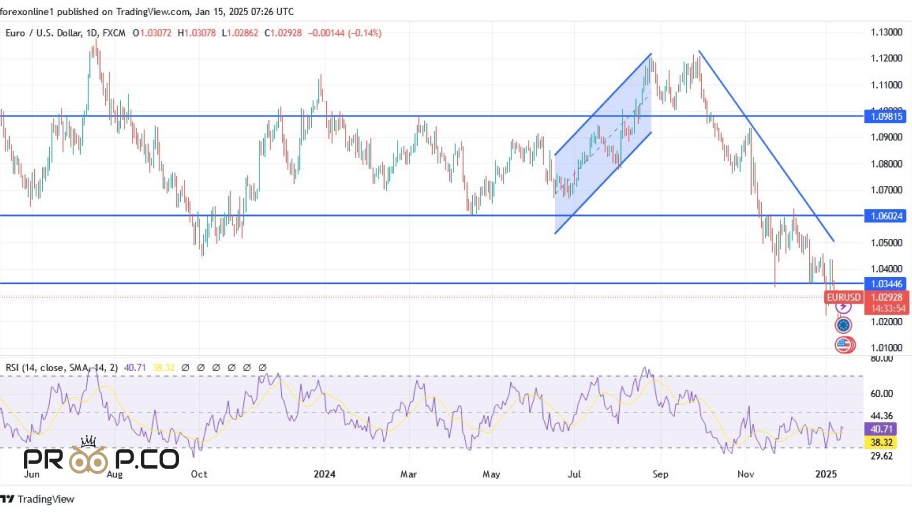
Task: Click the 1.05000 price axis label
Action: tap(886, 243)
